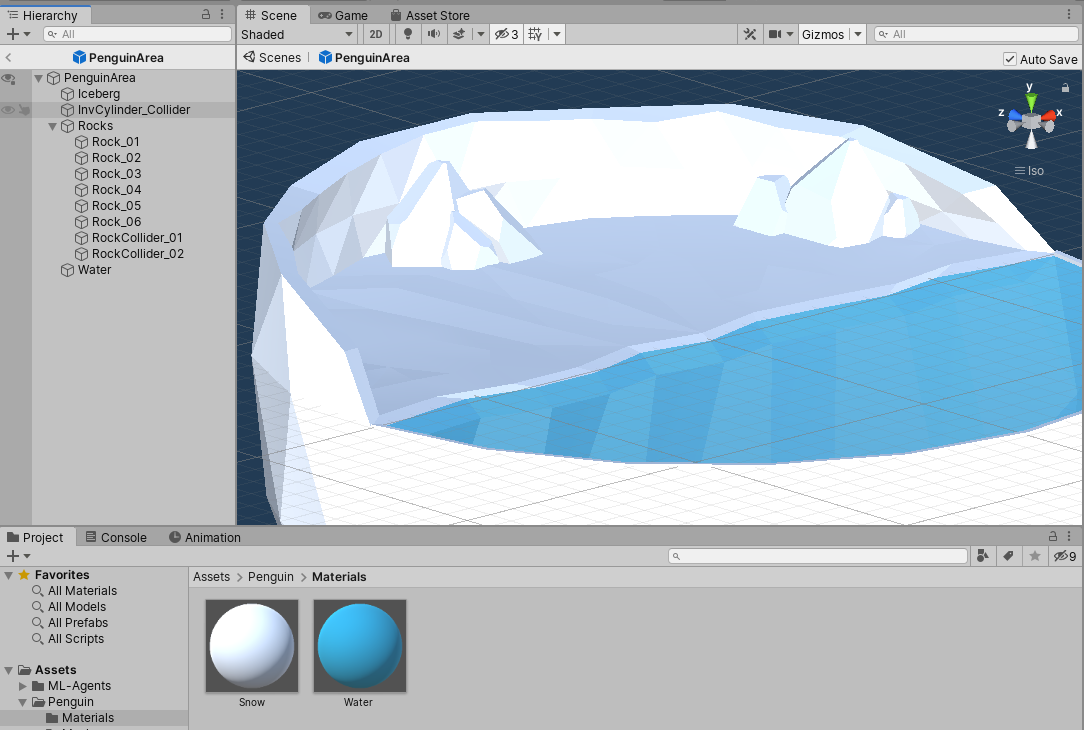Viewport: 1084px width, 730px height.
Task: Toggle 2D view mode
Action: point(375,34)
